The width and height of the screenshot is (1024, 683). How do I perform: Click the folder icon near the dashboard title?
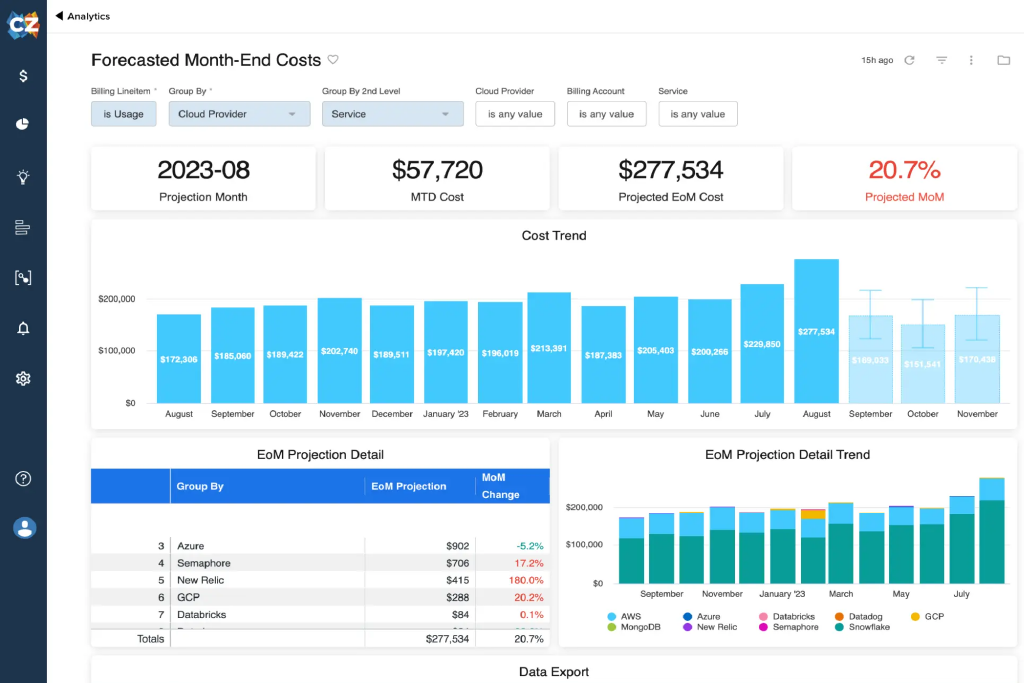coord(1004,60)
